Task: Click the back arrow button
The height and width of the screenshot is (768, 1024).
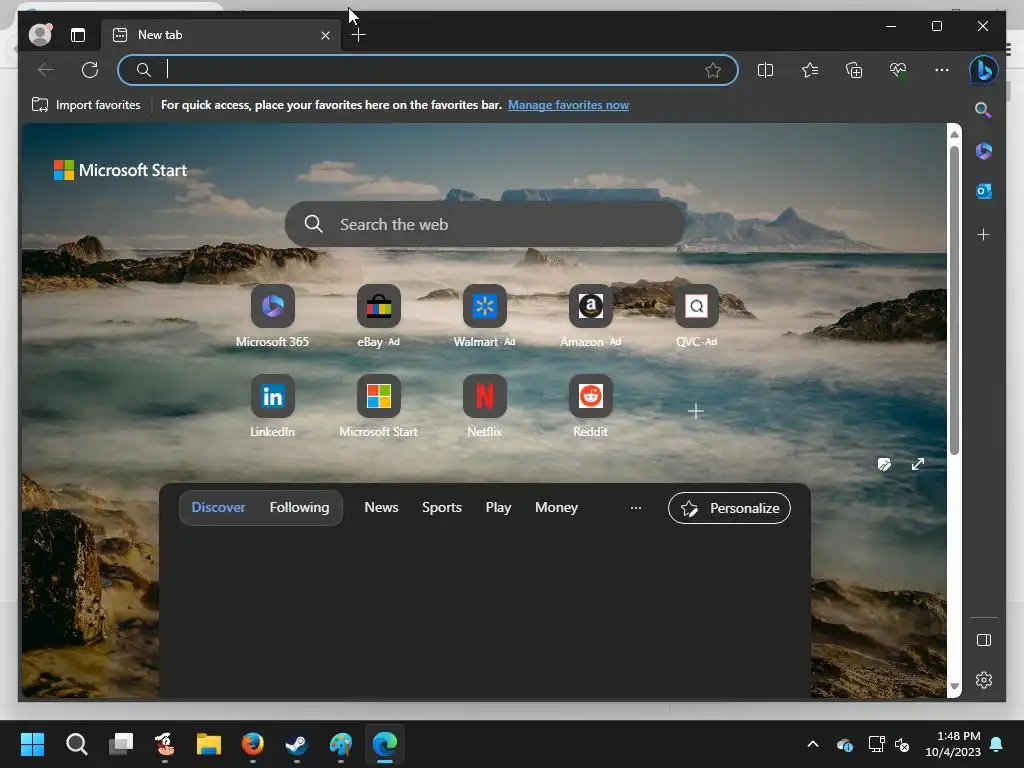Action: 46,70
